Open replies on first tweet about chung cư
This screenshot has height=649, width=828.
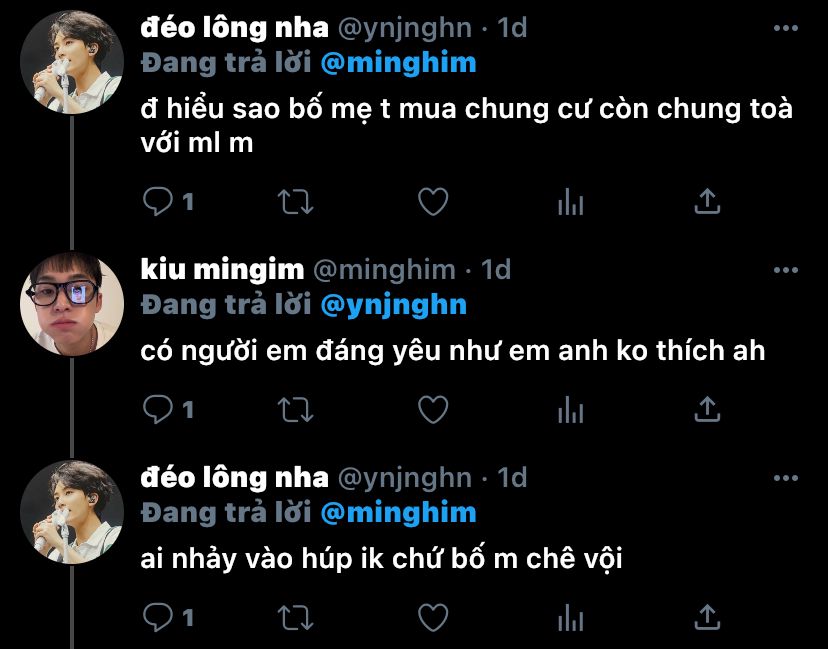click(x=158, y=201)
